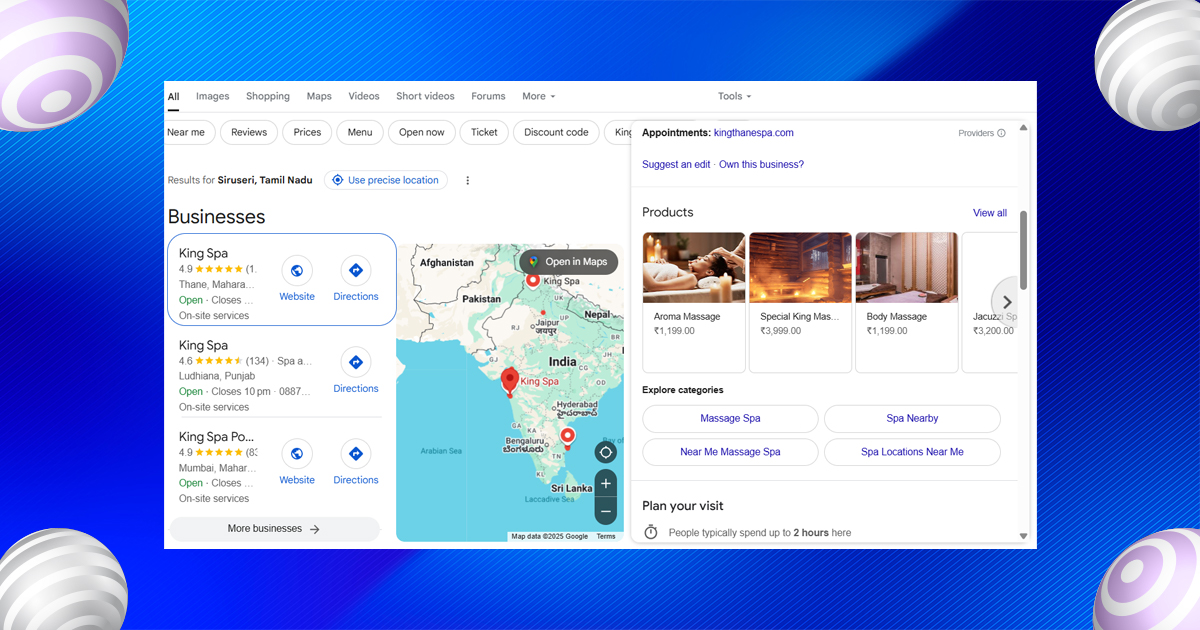
Task: Click the Plan your visit heading
Action: pos(683,506)
